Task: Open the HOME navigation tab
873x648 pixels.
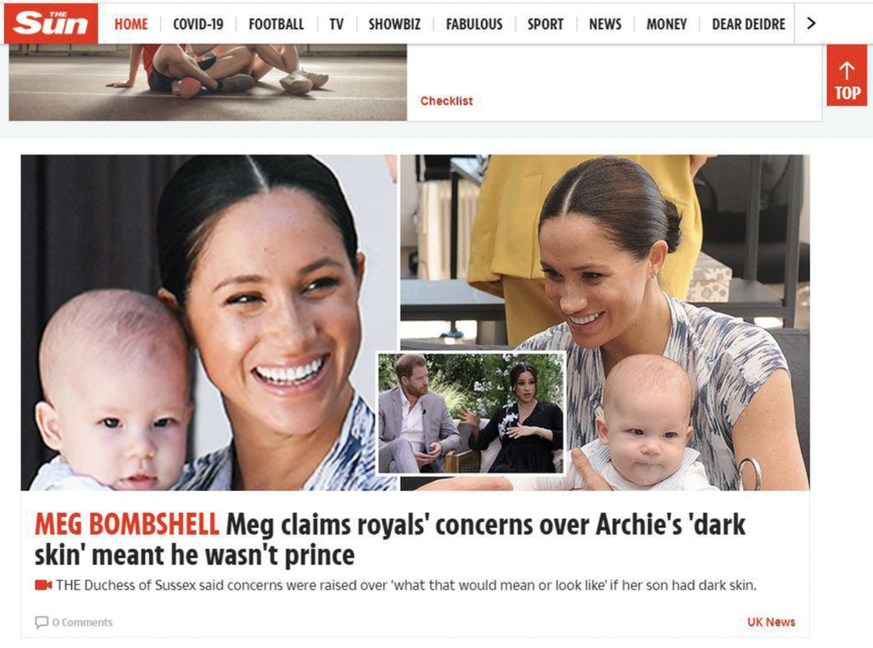Action: tap(131, 24)
